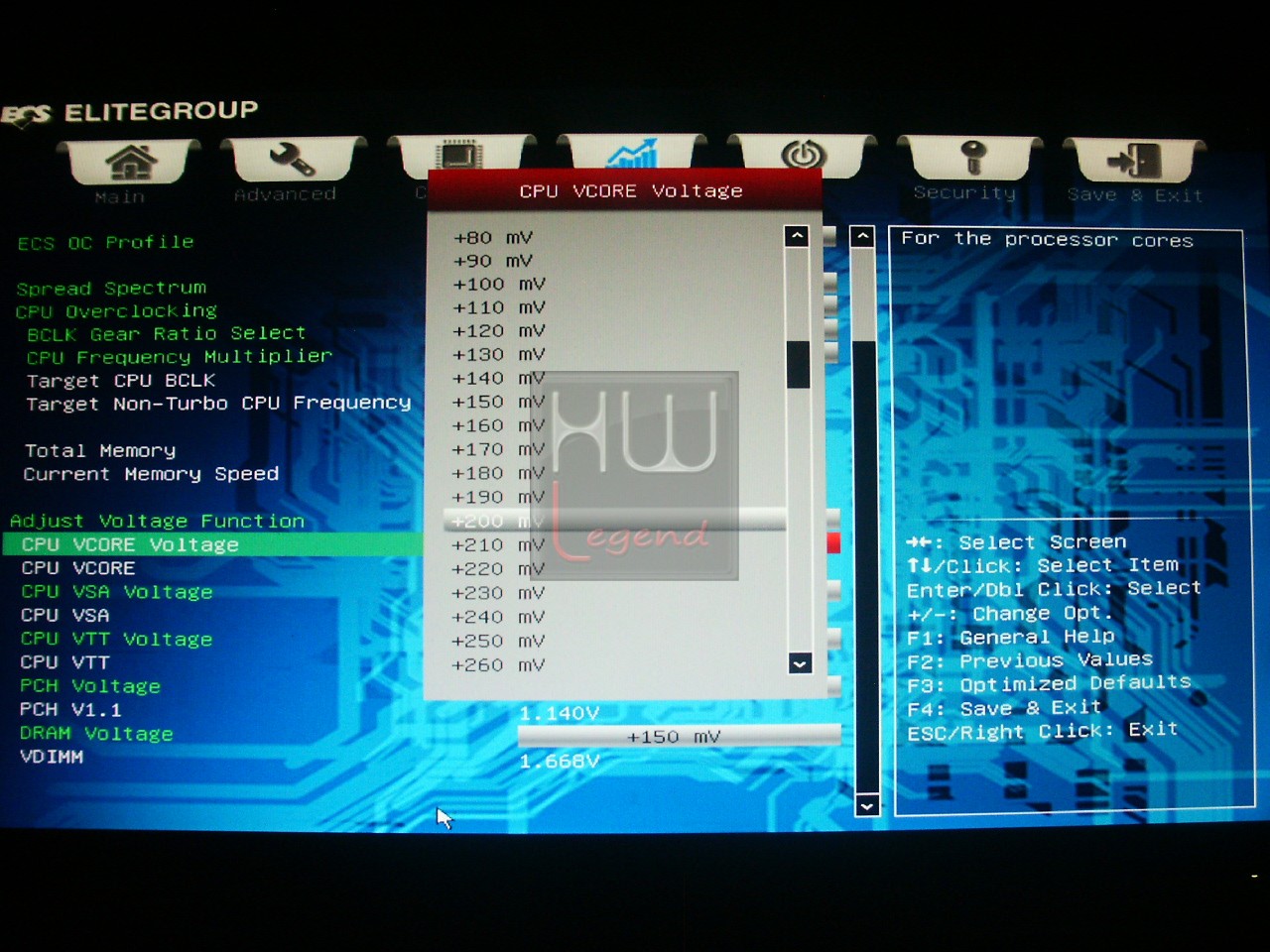Click the voltage popup scrollbar thumb
Viewport: 1270px width, 952px height.
pos(798,364)
